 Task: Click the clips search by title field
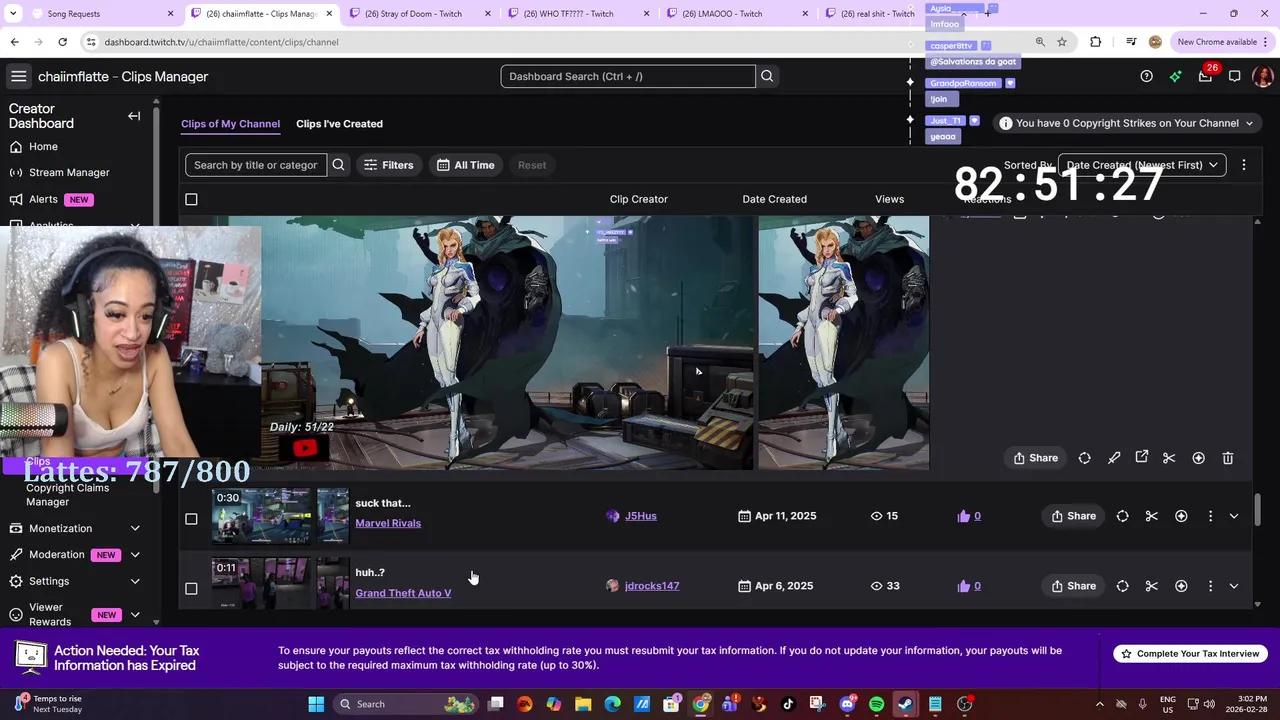(256, 165)
